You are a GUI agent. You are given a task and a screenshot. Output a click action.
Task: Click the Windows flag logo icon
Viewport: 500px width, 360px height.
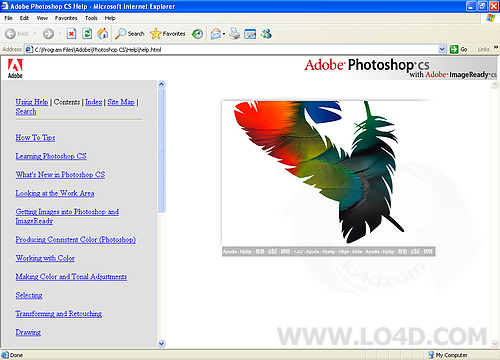tap(490, 18)
